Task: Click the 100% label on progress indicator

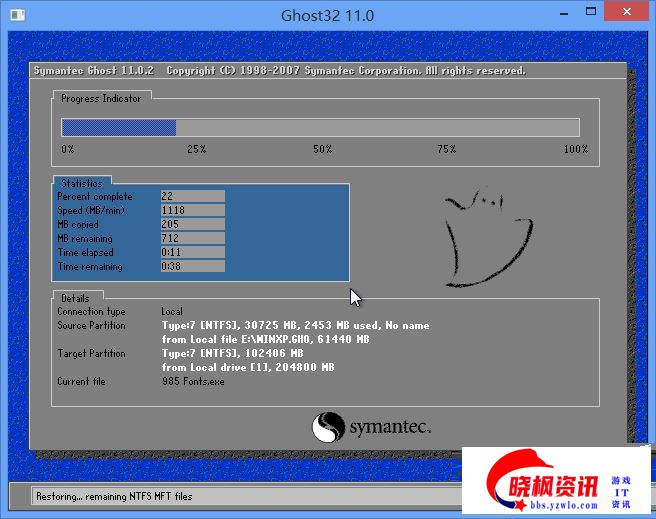Action: point(575,149)
